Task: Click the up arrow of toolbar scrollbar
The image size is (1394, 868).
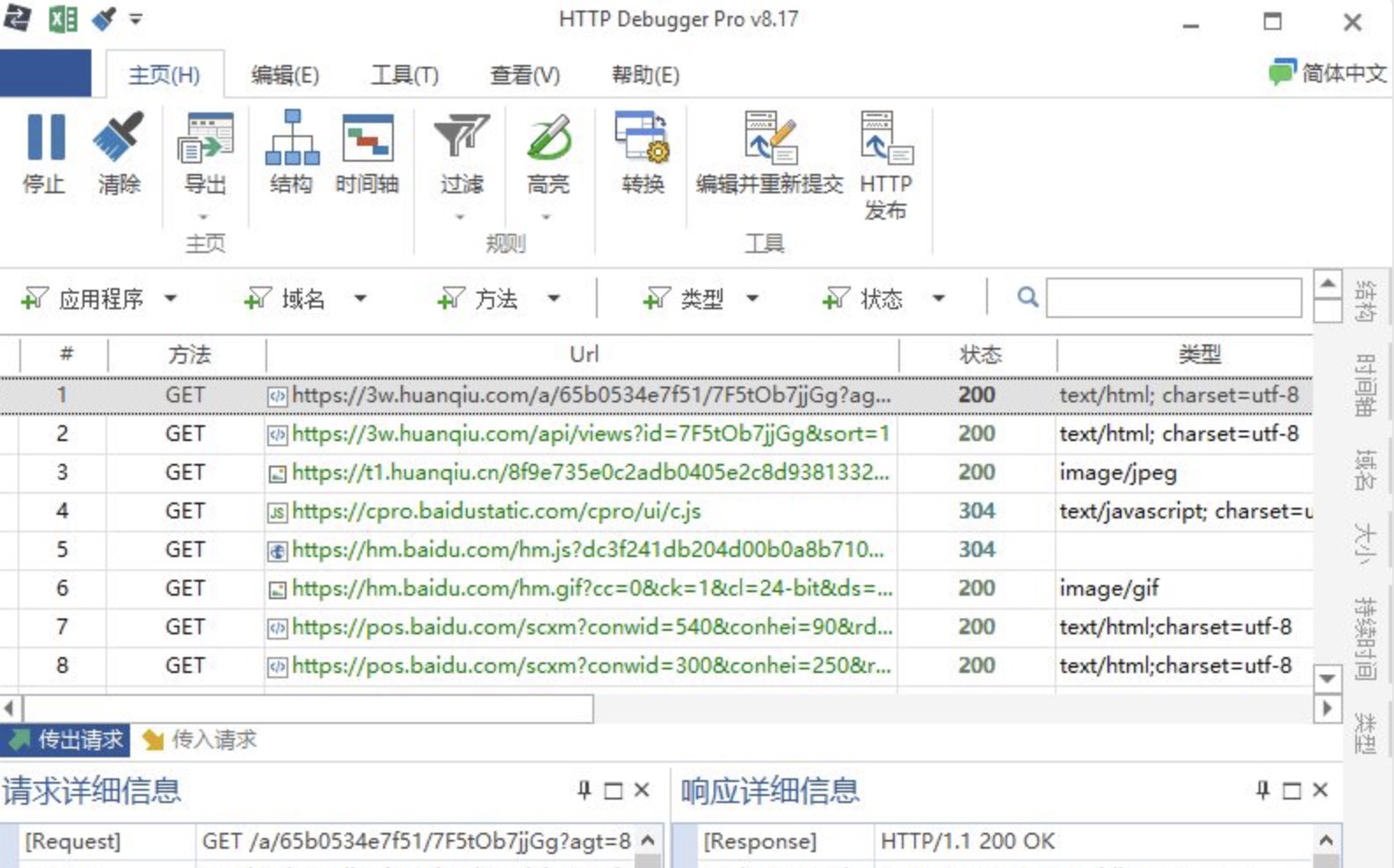Action: (1327, 284)
